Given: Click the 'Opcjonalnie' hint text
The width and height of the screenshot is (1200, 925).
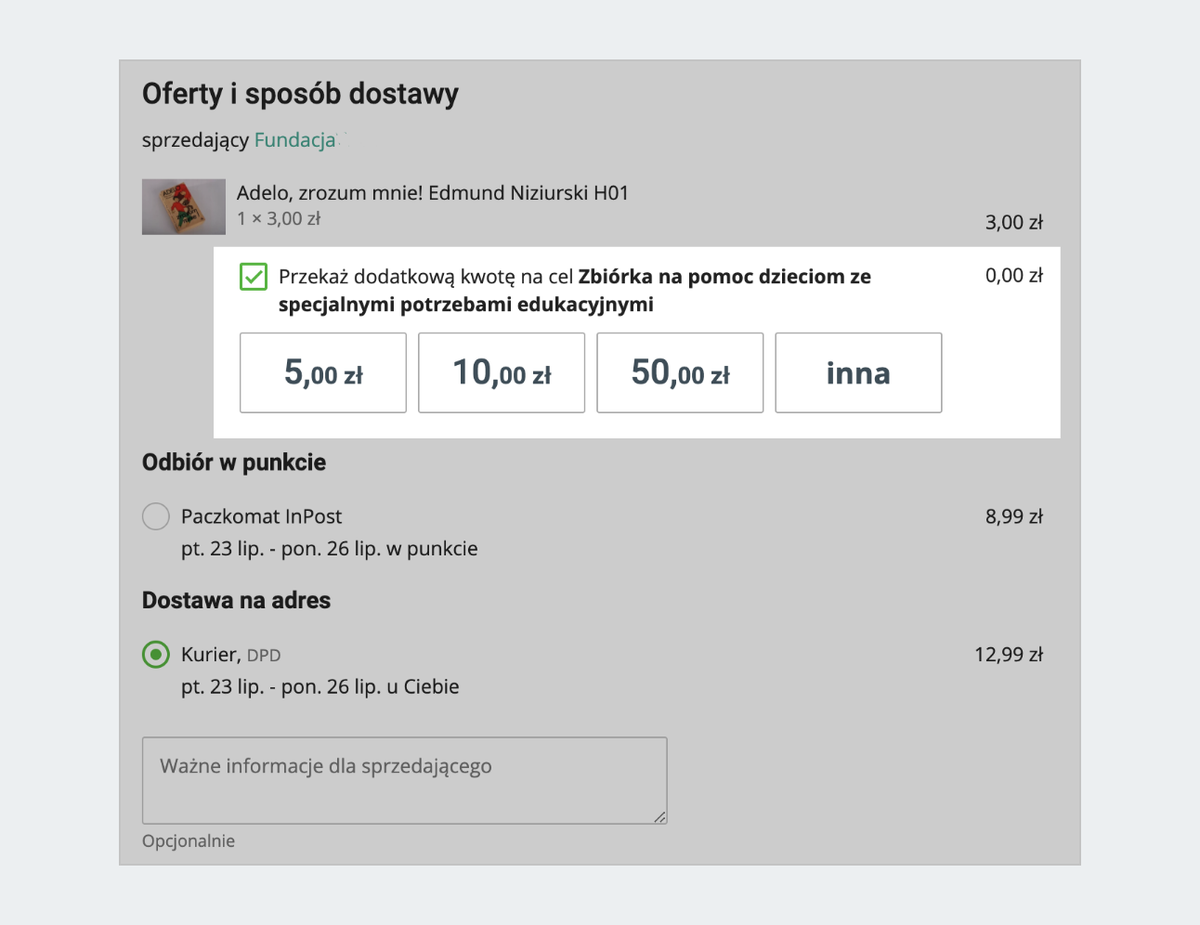Looking at the screenshot, I should tap(188, 841).
